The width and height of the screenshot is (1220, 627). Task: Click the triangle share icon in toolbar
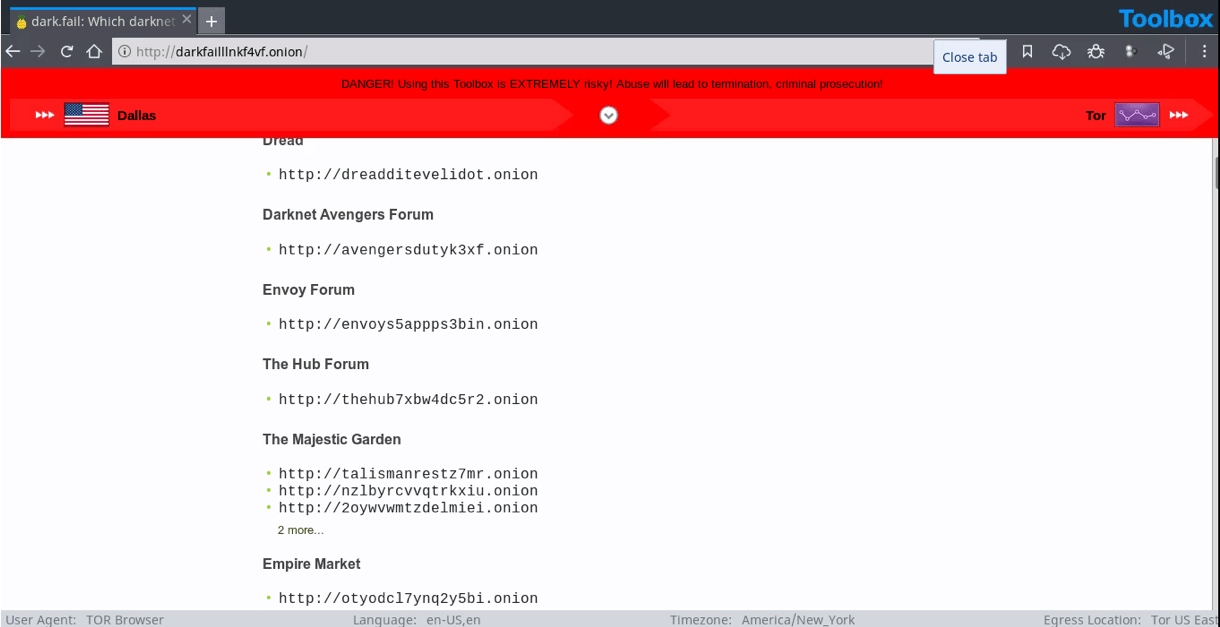(1166, 51)
